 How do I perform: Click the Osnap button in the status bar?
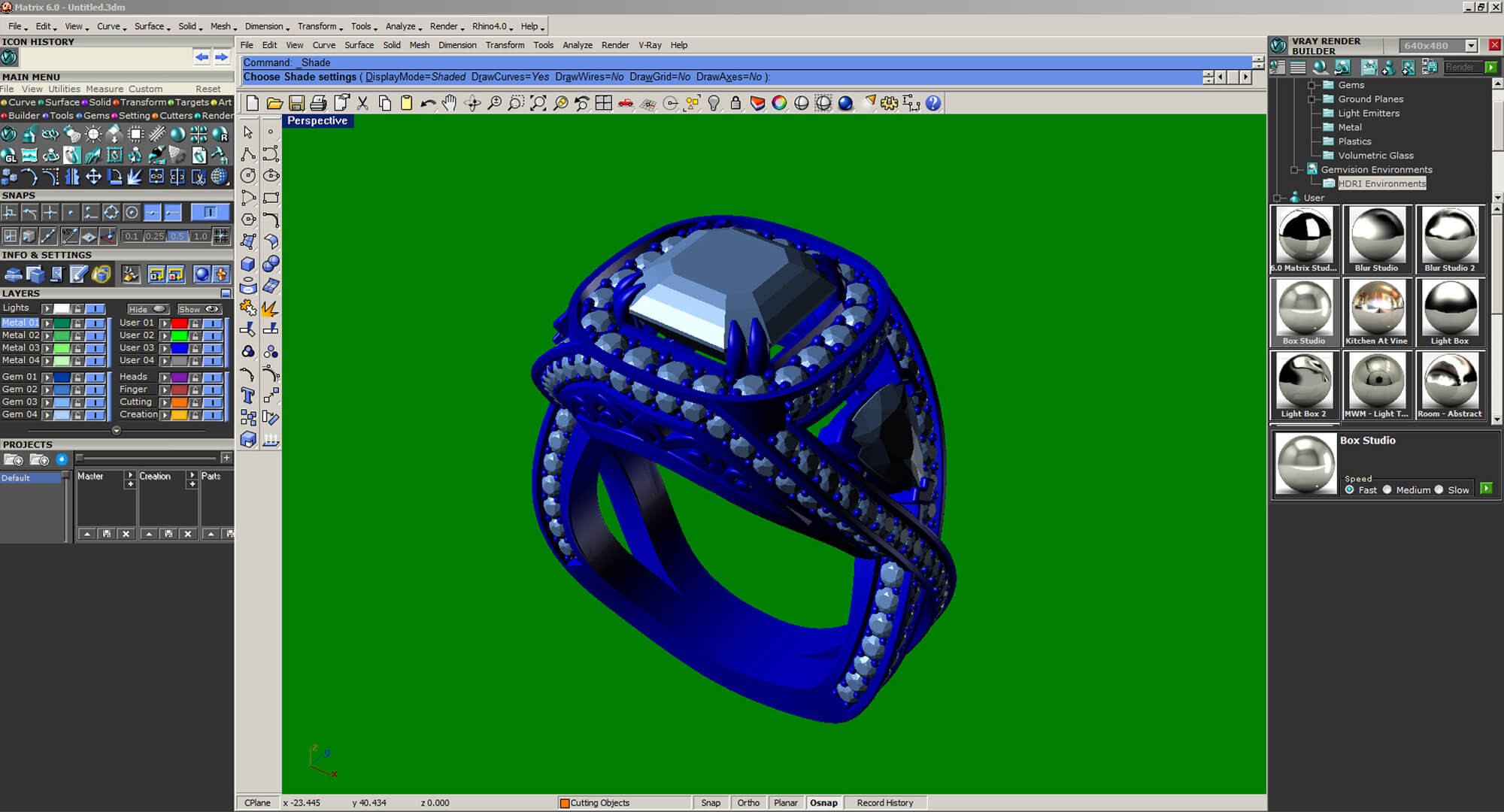tap(824, 802)
